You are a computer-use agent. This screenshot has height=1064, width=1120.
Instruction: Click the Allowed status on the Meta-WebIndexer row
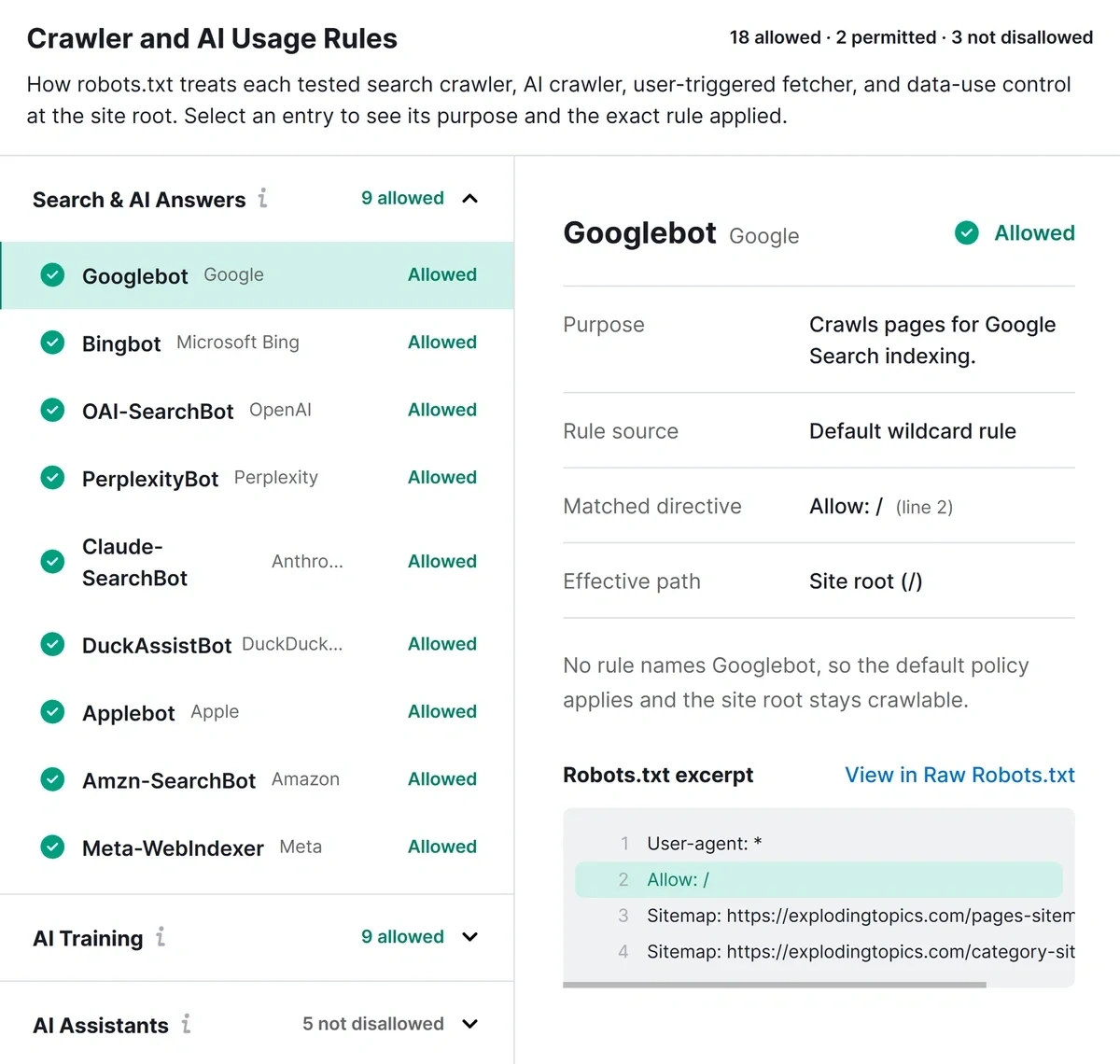click(442, 847)
